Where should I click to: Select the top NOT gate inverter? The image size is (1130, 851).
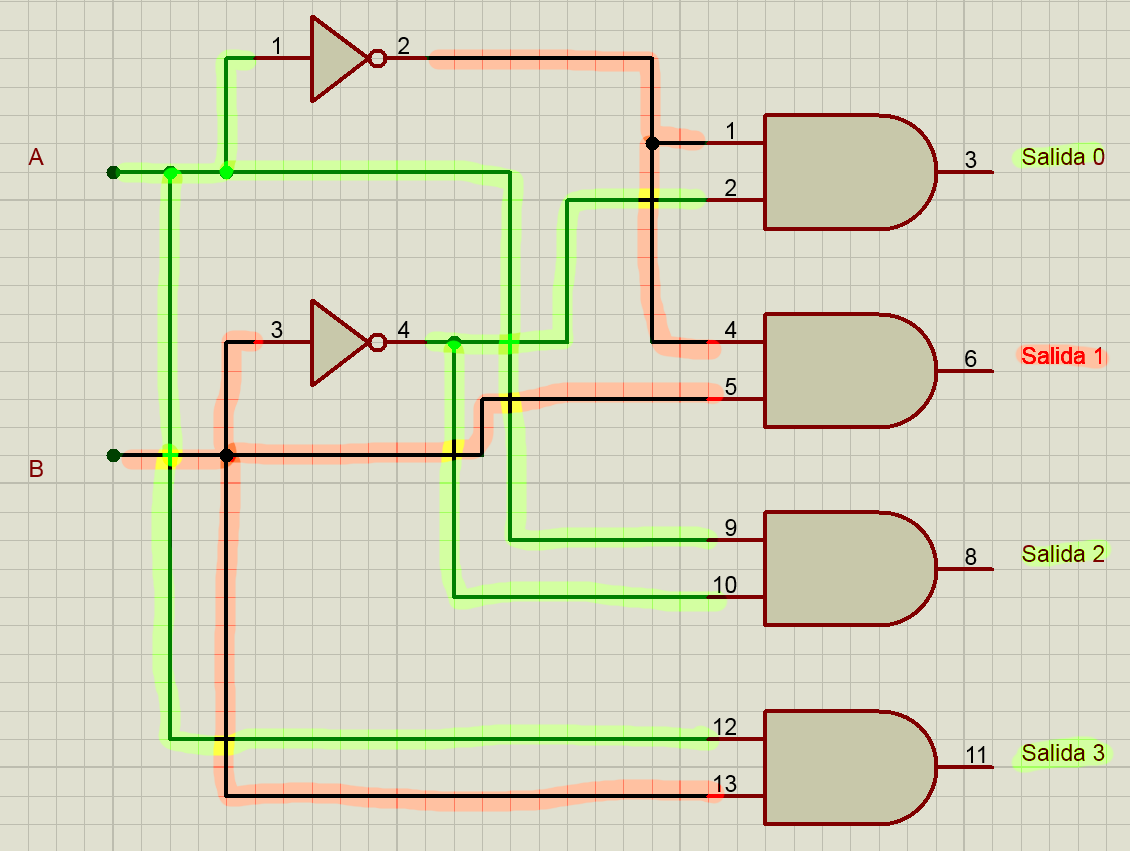tap(338, 58)
